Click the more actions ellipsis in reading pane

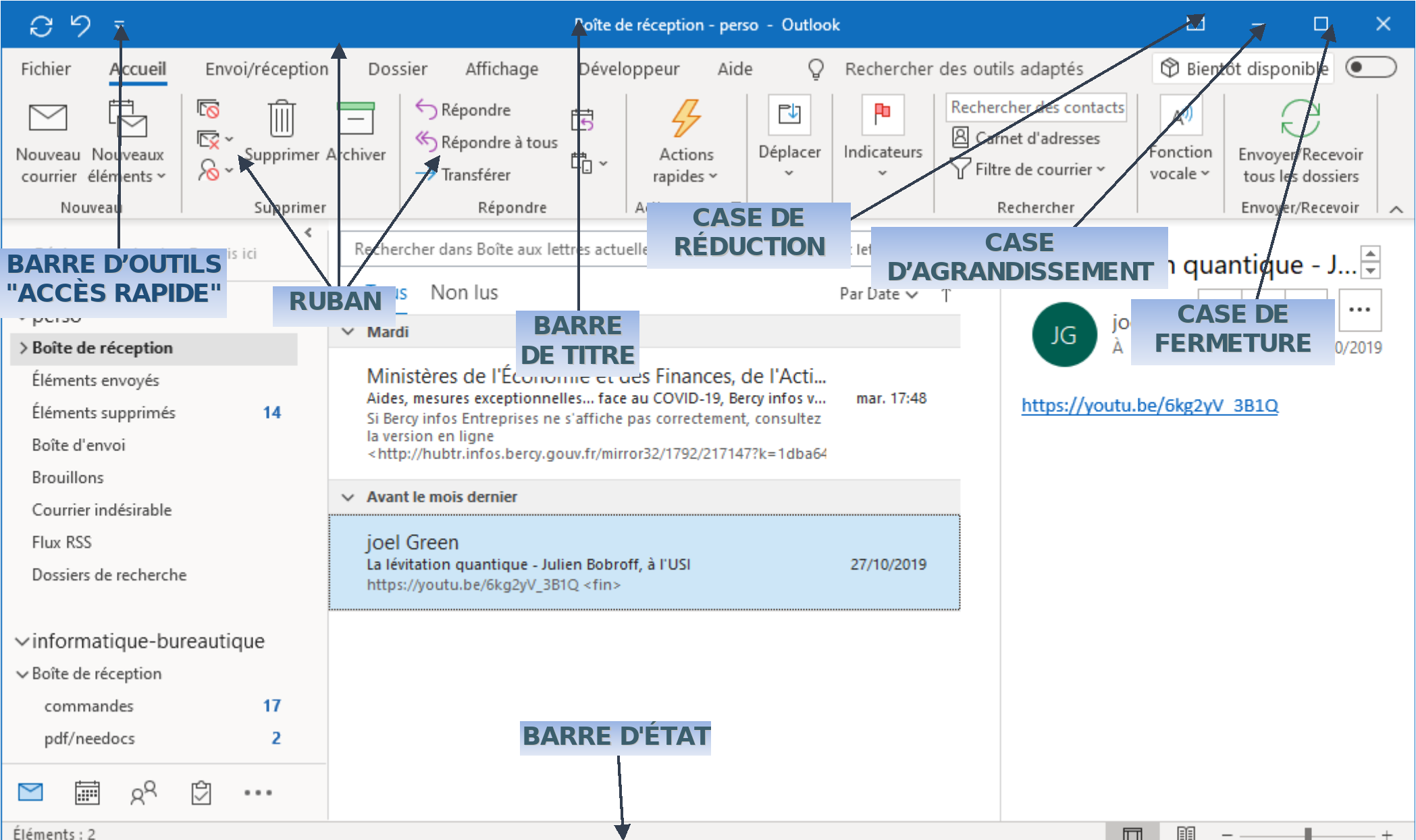click(x=1359, y=310)
